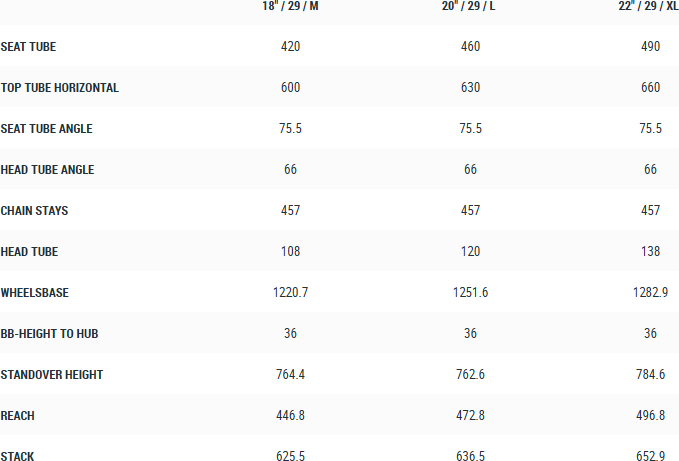This screenshot has width=679, height=461.
Task: Select the TOP TUBE HORIZONTAL row label
Action: pos(60,88)
